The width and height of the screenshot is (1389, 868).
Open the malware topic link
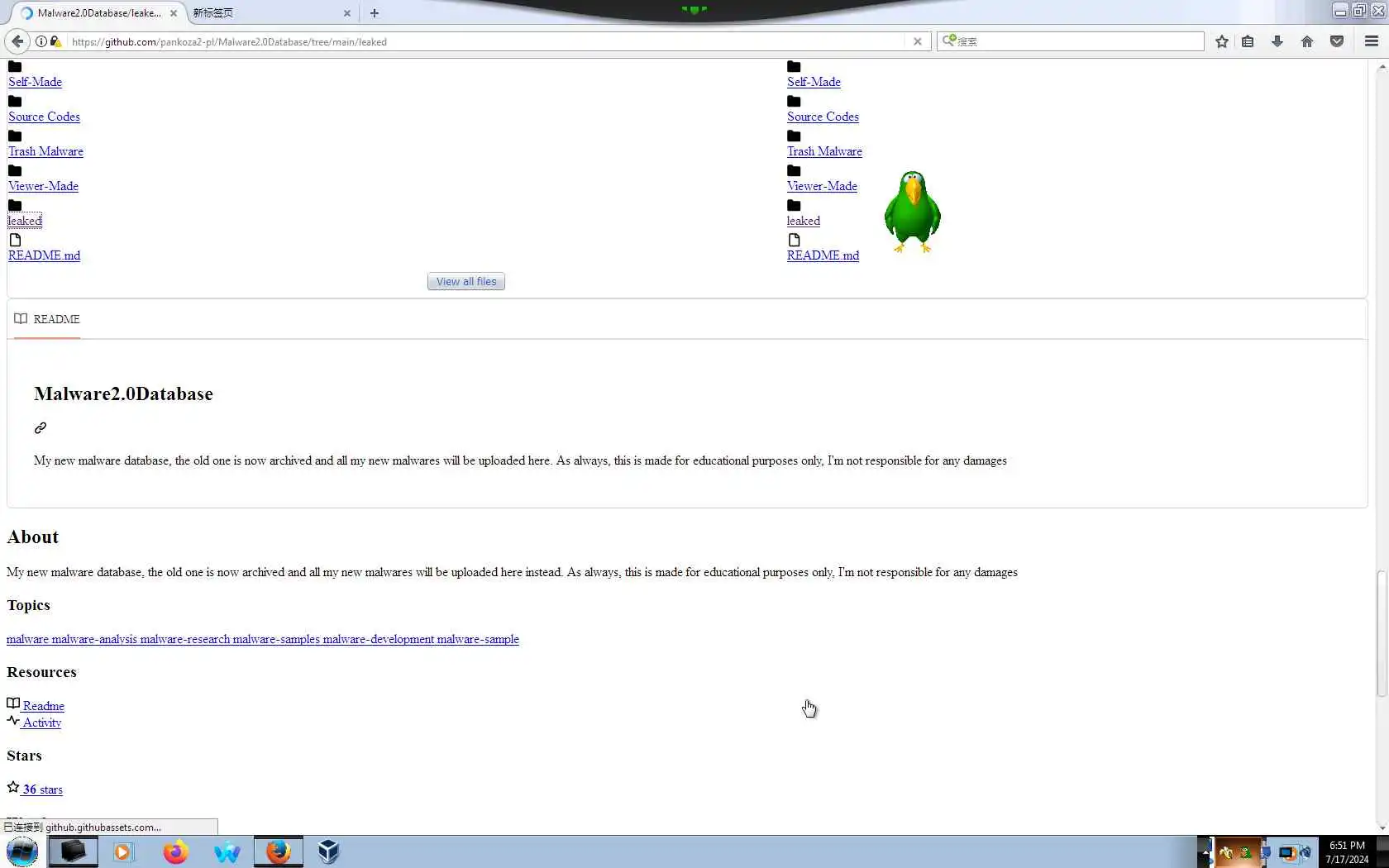[x=27, y=639]
